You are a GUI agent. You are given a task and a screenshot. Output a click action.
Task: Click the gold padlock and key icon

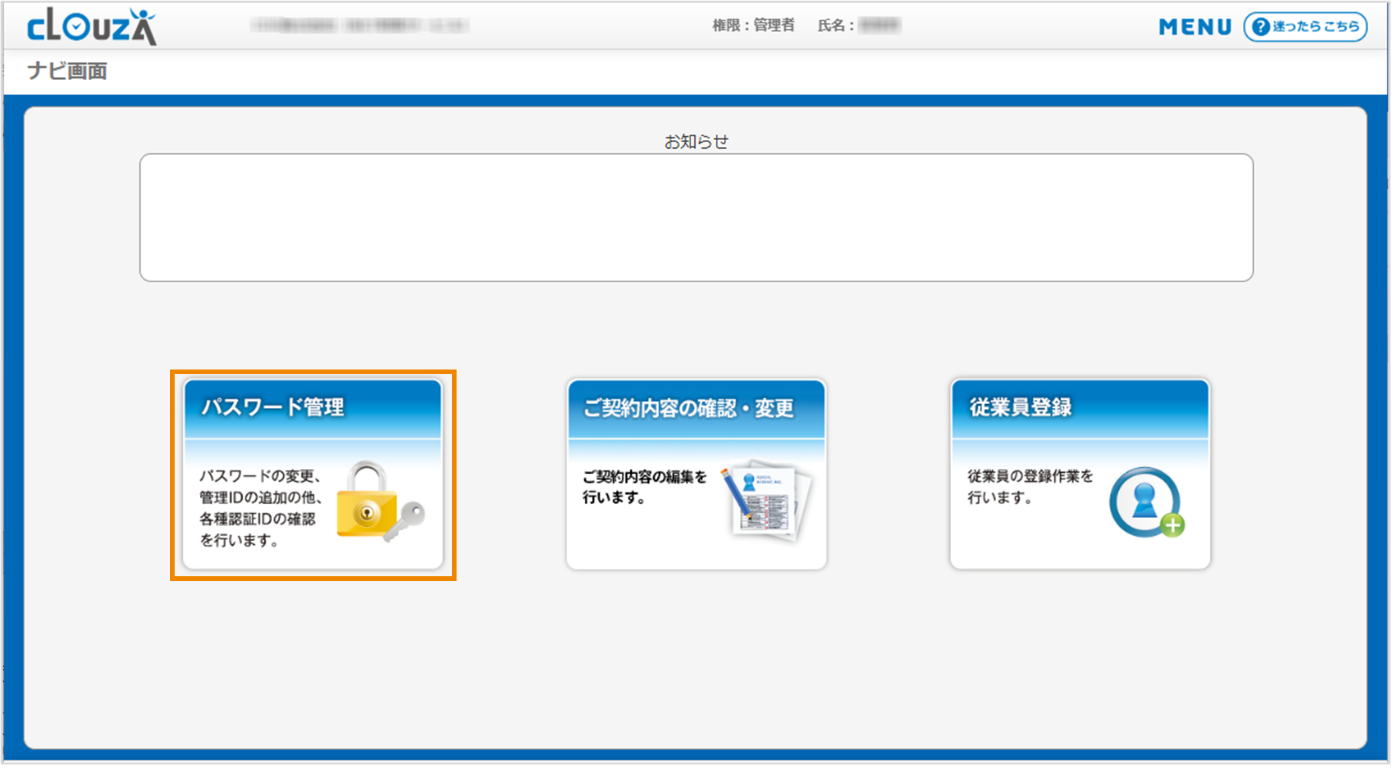pyautogui.click(x=368, y=500)
